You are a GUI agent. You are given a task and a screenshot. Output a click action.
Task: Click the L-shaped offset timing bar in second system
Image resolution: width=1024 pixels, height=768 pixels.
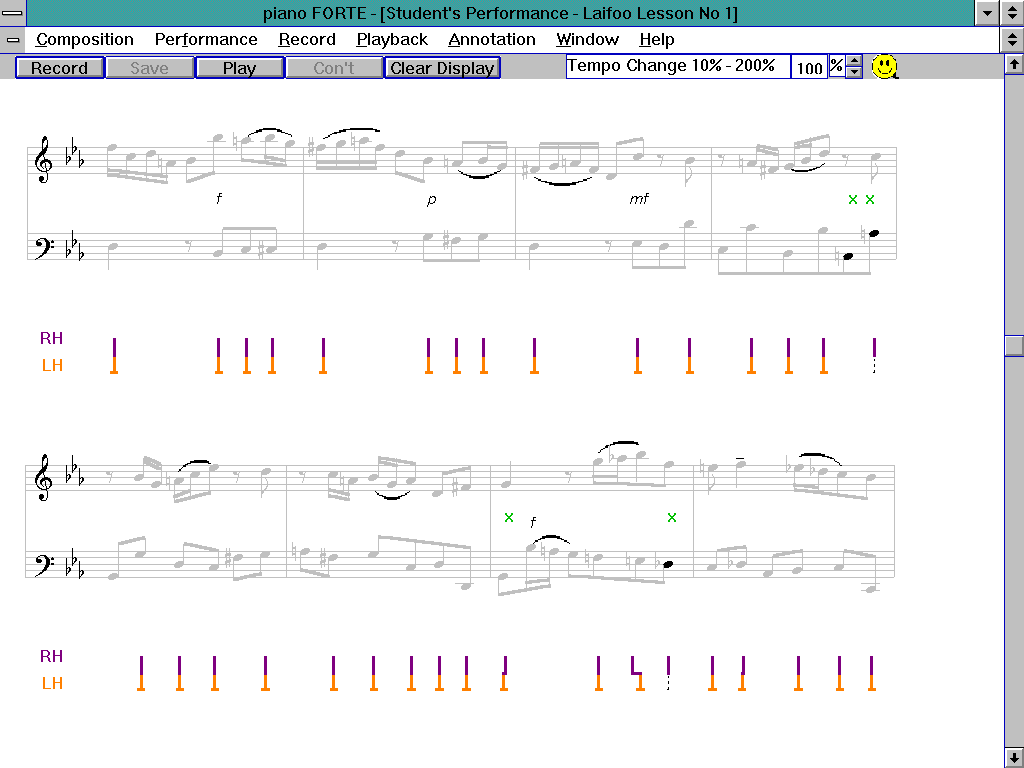tap(637, 673)
